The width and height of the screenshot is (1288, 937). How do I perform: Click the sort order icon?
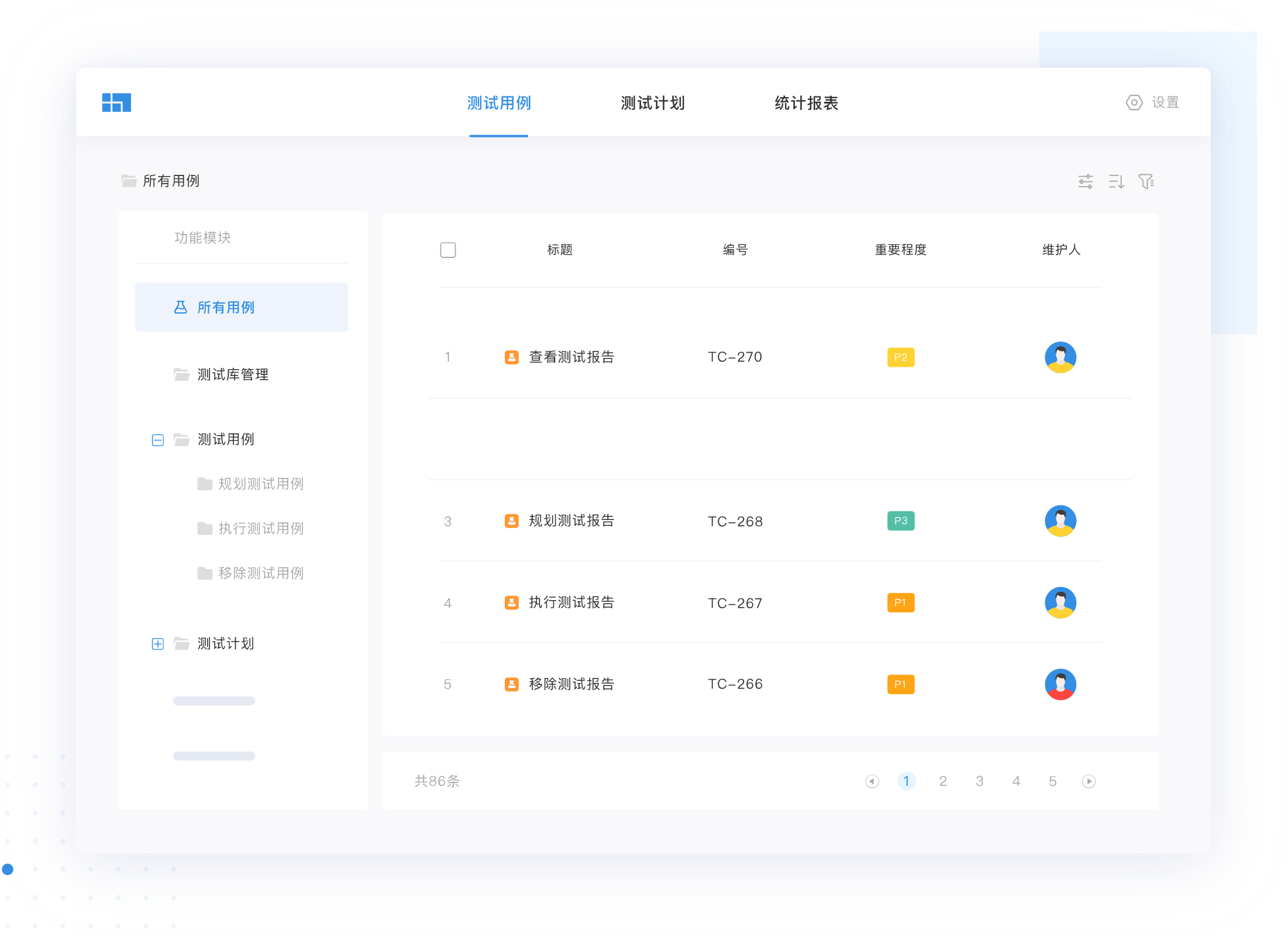pos(1117,181)
